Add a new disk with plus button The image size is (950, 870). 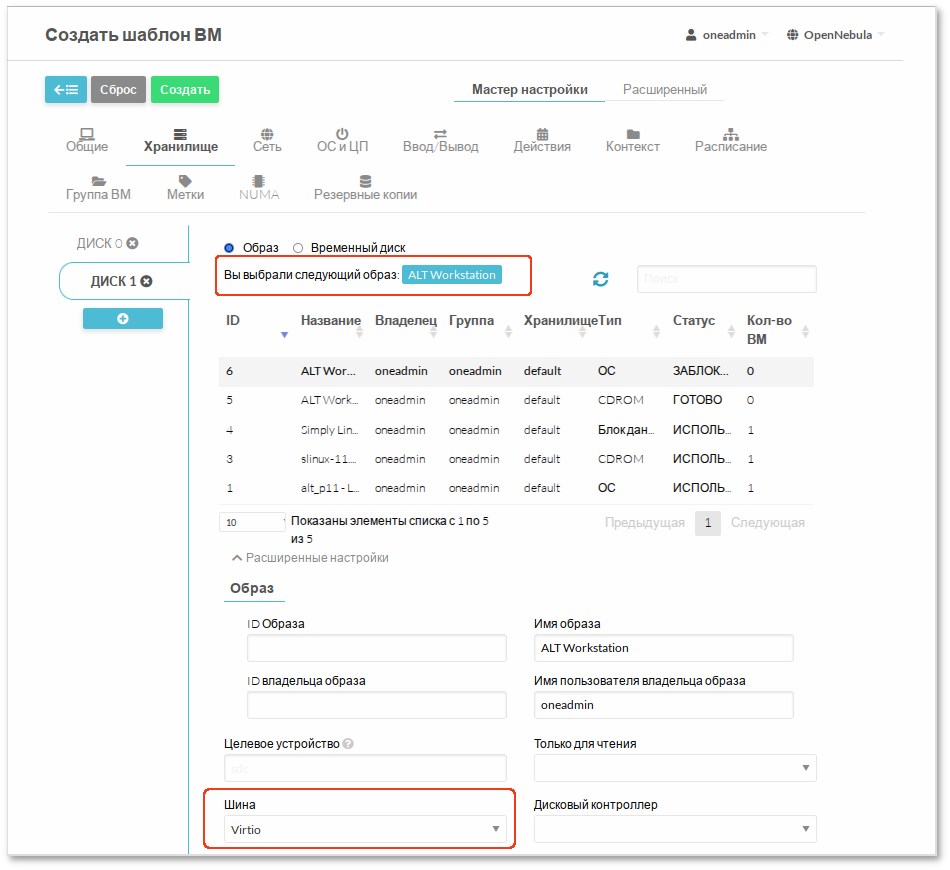click(x=123, y=319)
